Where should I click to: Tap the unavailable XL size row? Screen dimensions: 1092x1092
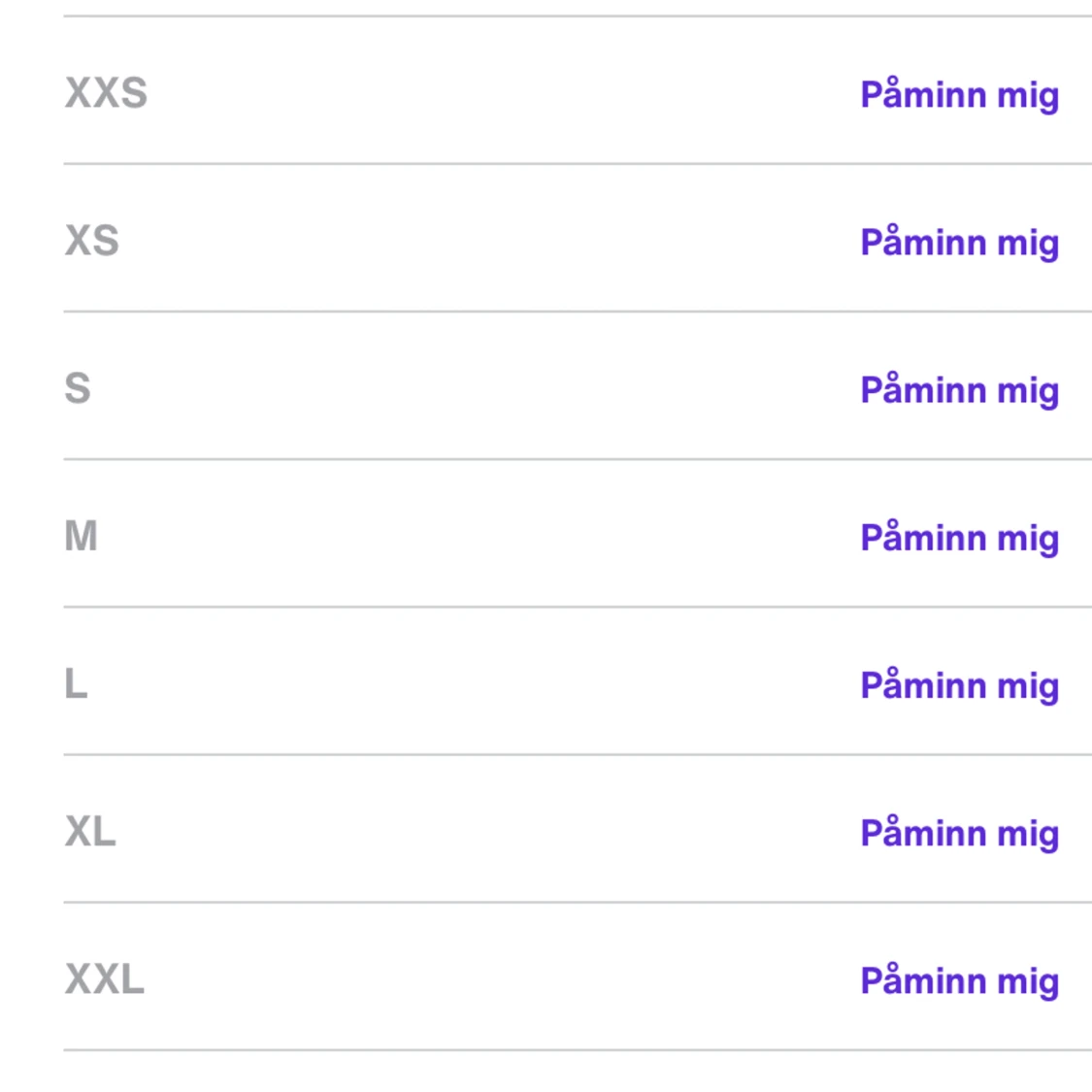click(485, 829)
